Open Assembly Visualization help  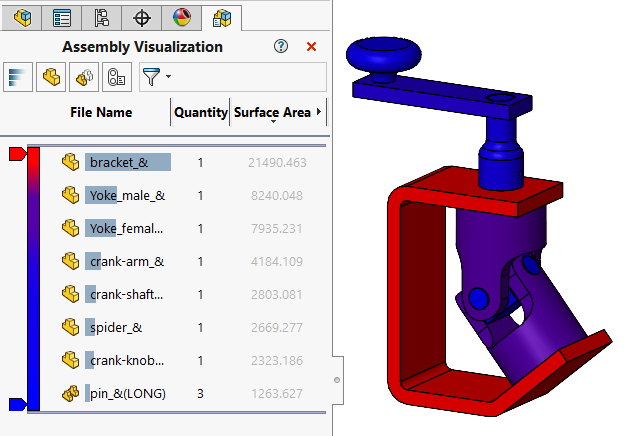(x=281, y=46)
